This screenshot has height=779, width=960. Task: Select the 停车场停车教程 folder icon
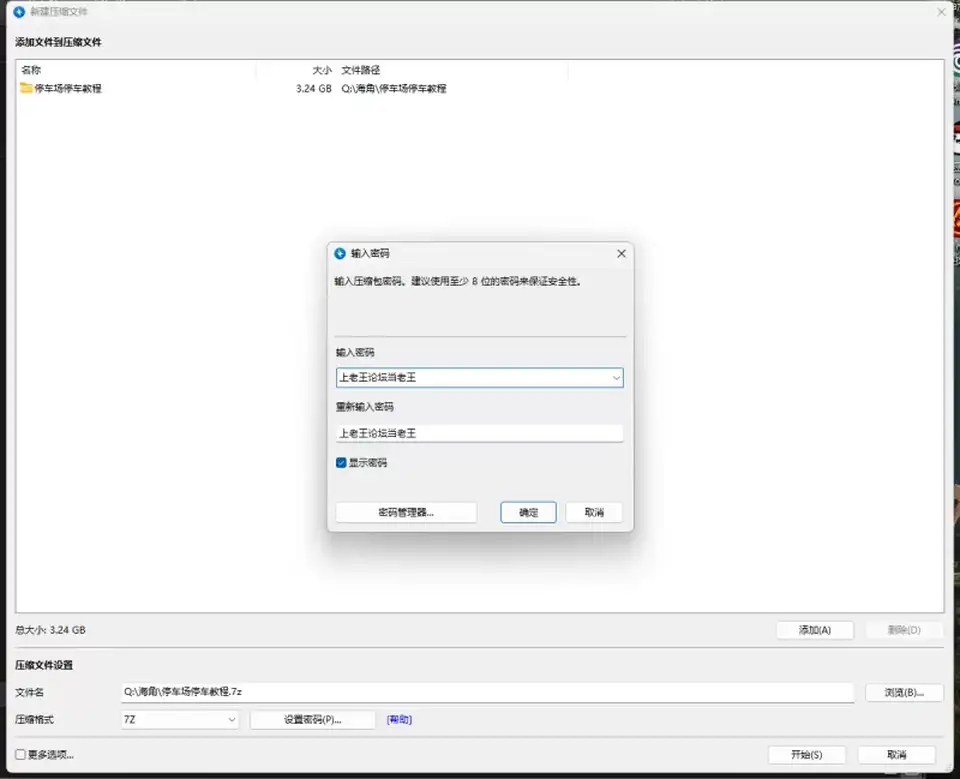pyautogui.click(x=26, y=88)
